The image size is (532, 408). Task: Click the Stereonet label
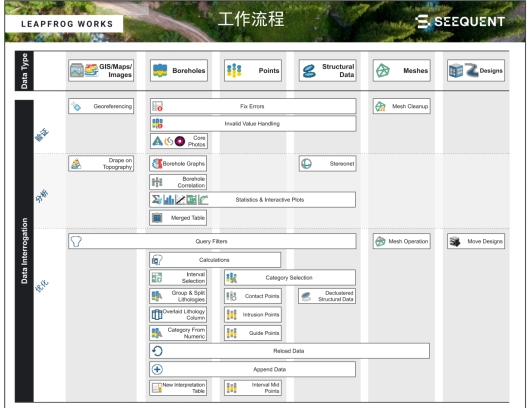(x=342, y=164)
